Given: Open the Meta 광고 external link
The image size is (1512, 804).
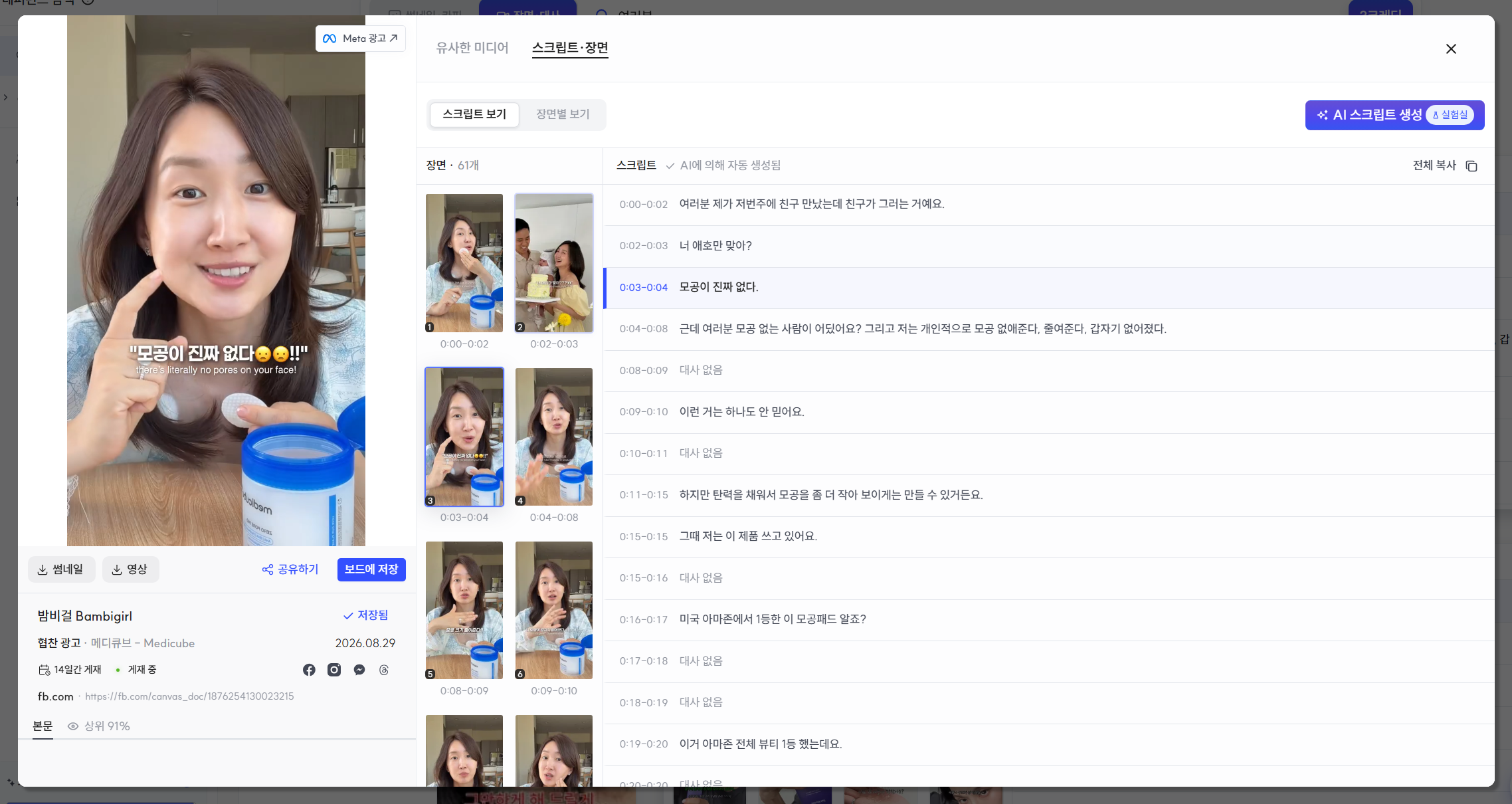Looking at the screenshot, I should [360, 39].
